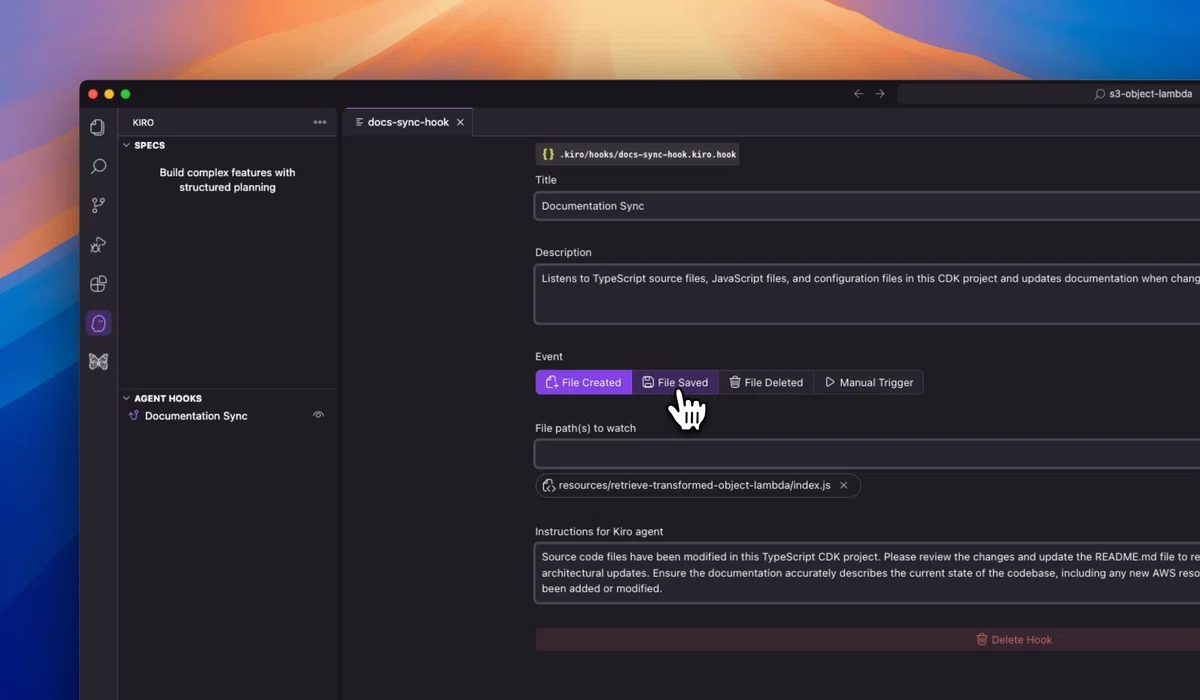Open KIRO panel more actions ellipsis

point(320,122)
